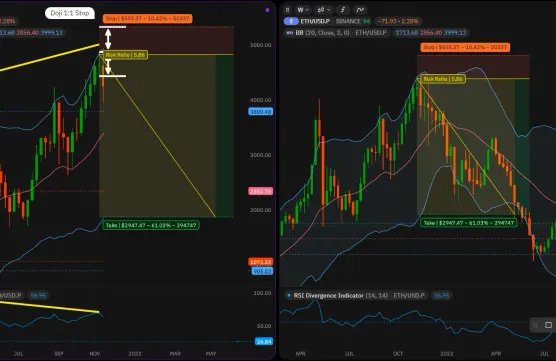The width and height of the screenshot is (556, 361).
Task: Click 4000.00 on the left chart price axis
Action: [x=261, y=100]
